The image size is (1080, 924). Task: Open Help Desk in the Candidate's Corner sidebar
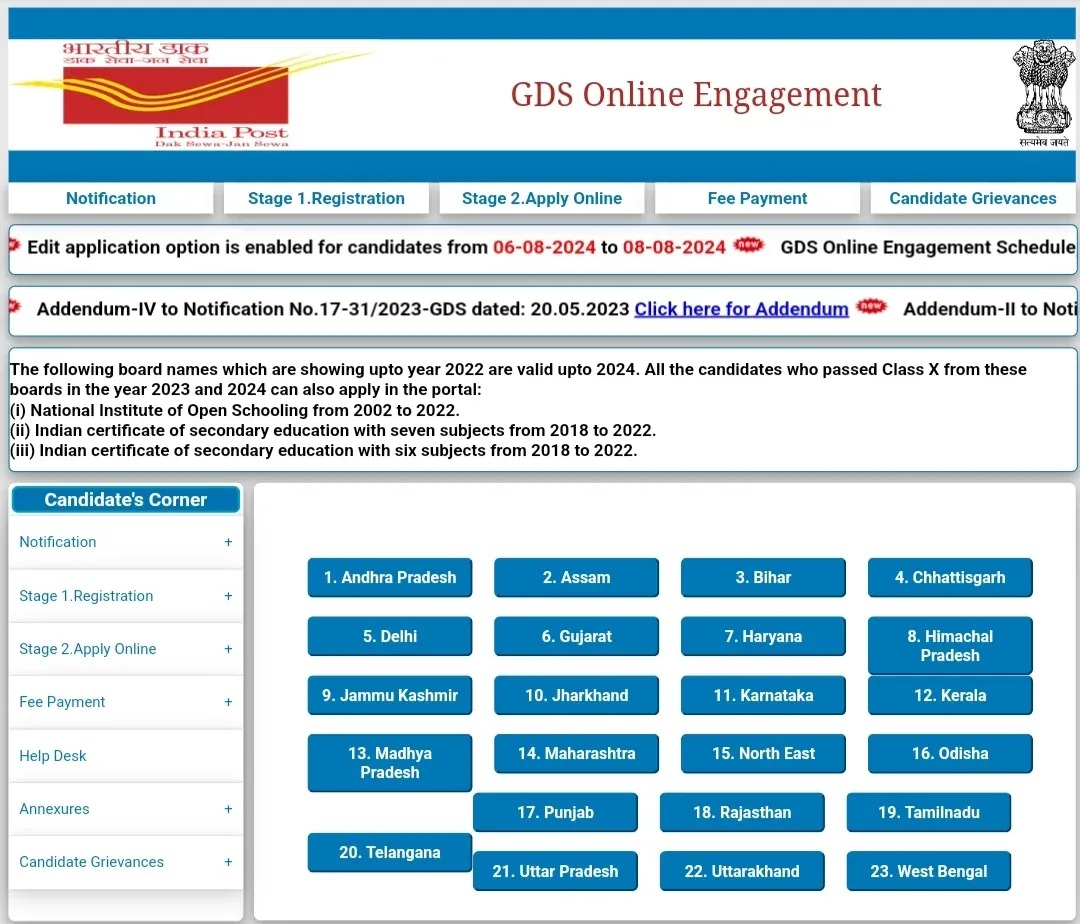click(x=126, y=755)
